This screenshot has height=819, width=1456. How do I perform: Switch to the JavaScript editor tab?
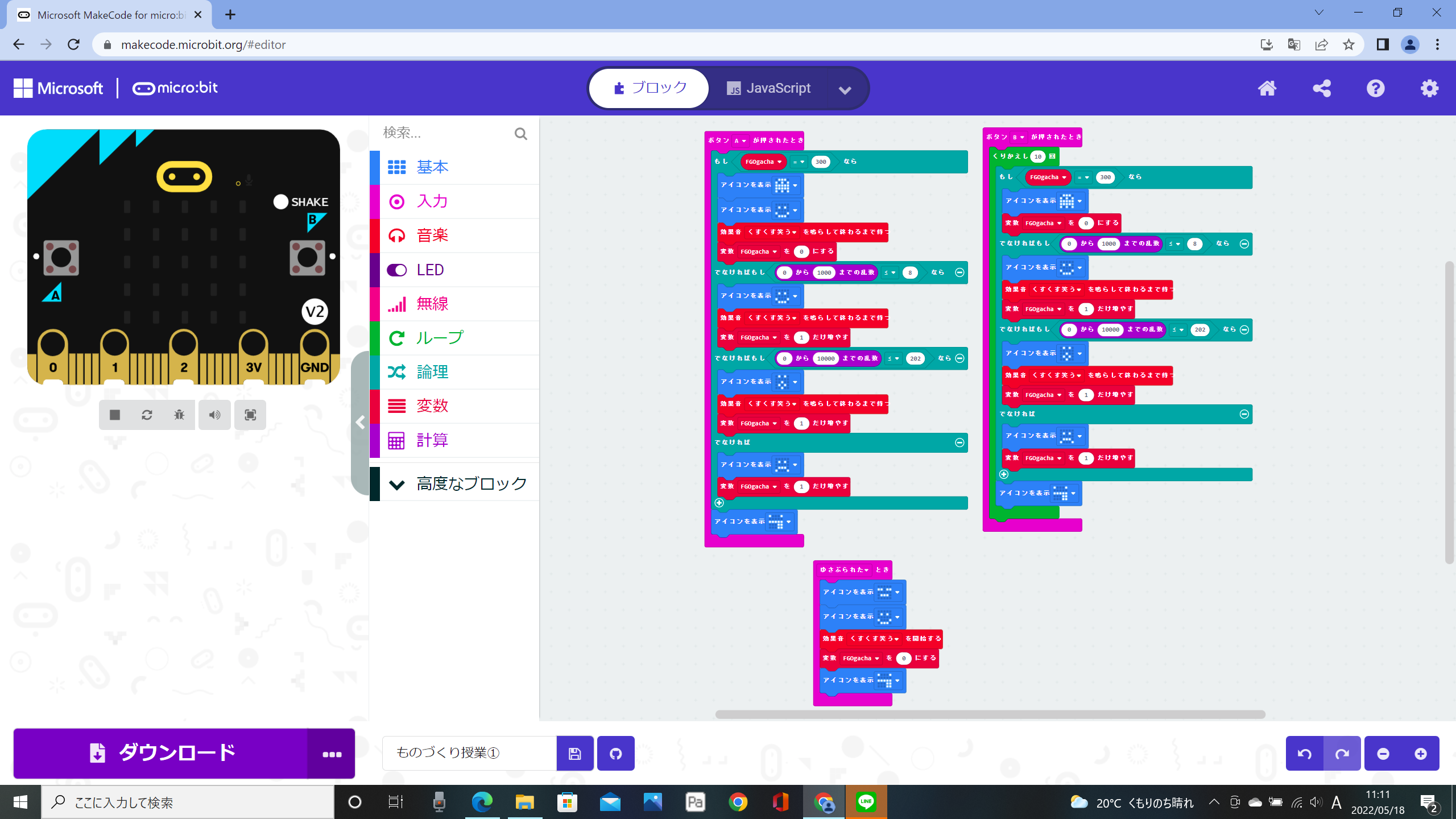[768, 88]
